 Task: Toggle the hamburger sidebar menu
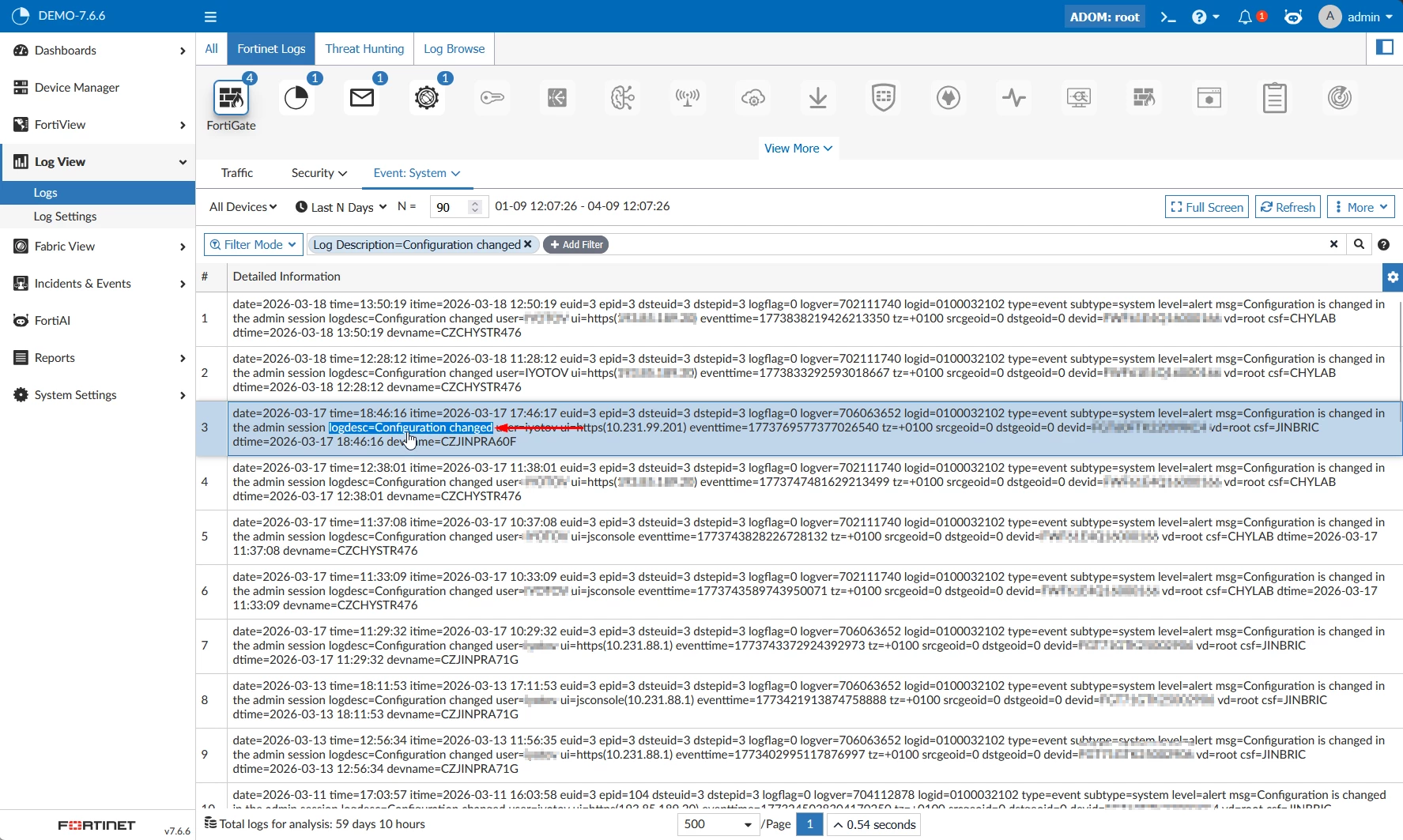pos(210,17)
